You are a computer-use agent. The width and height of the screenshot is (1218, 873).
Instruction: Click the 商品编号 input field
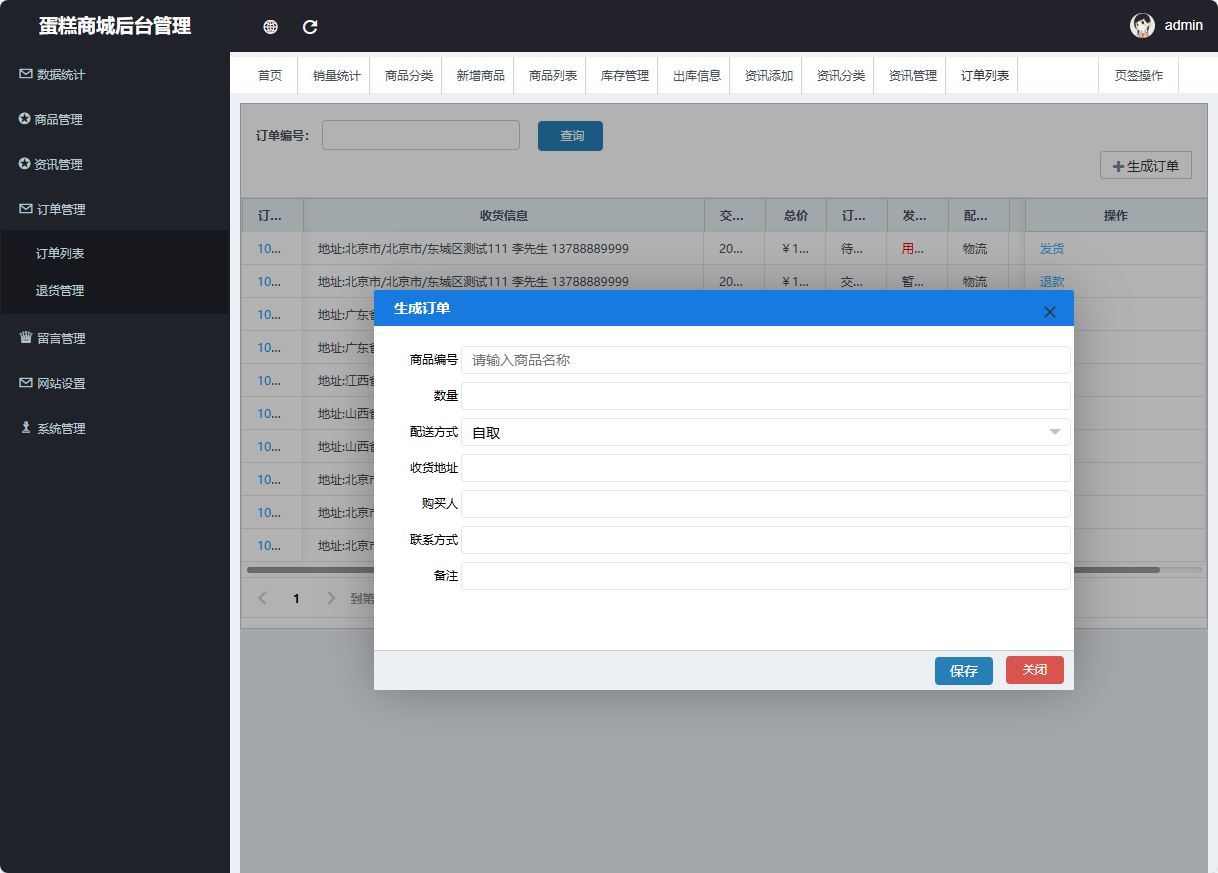tap(765, 360)
